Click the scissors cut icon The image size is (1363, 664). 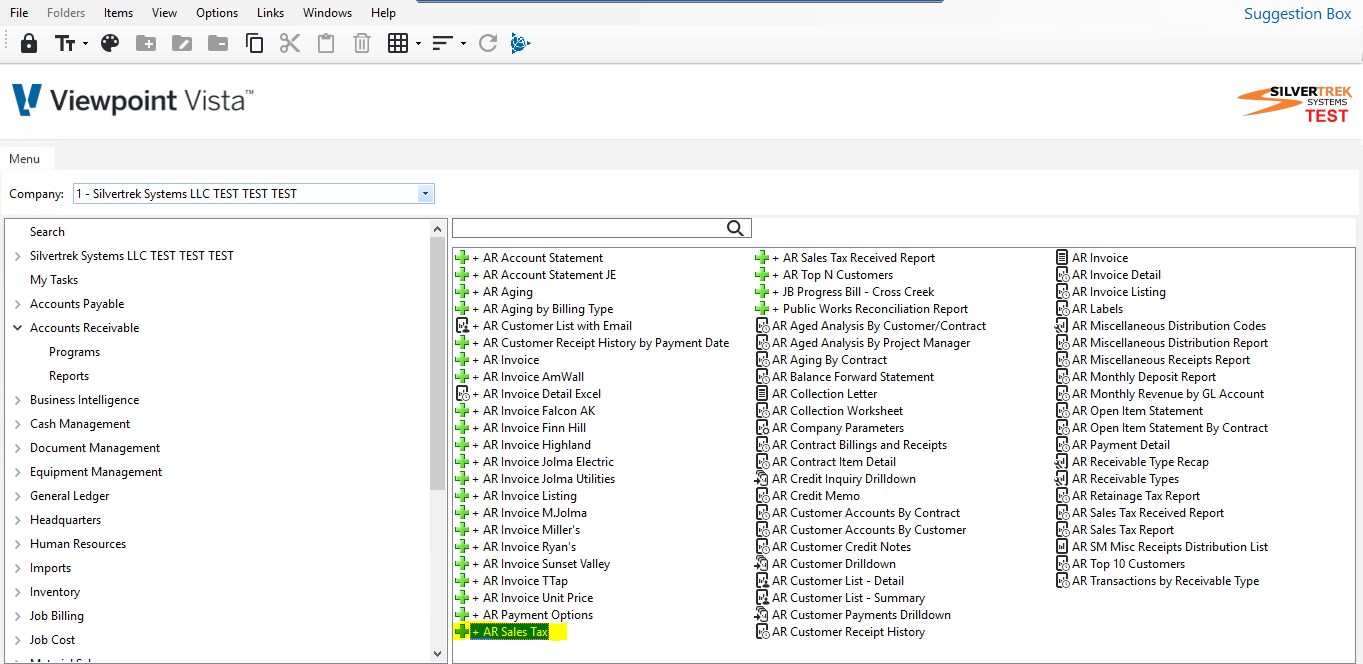coord(290,43)
